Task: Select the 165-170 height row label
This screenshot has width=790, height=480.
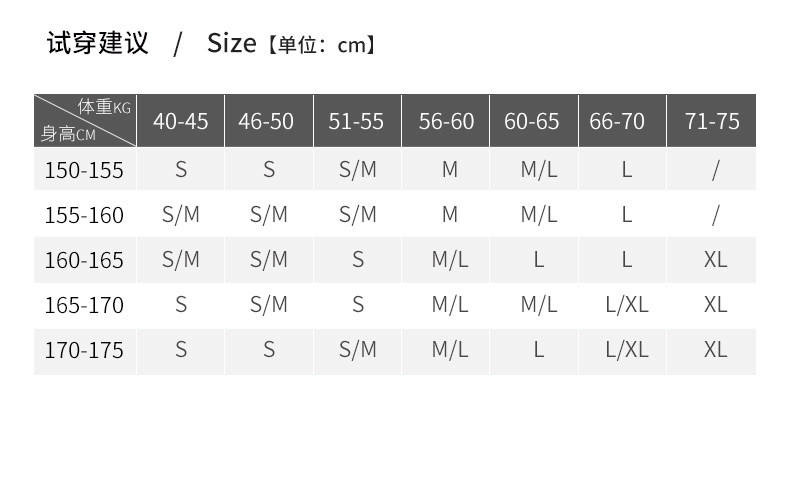Action: tap(84, 305)
